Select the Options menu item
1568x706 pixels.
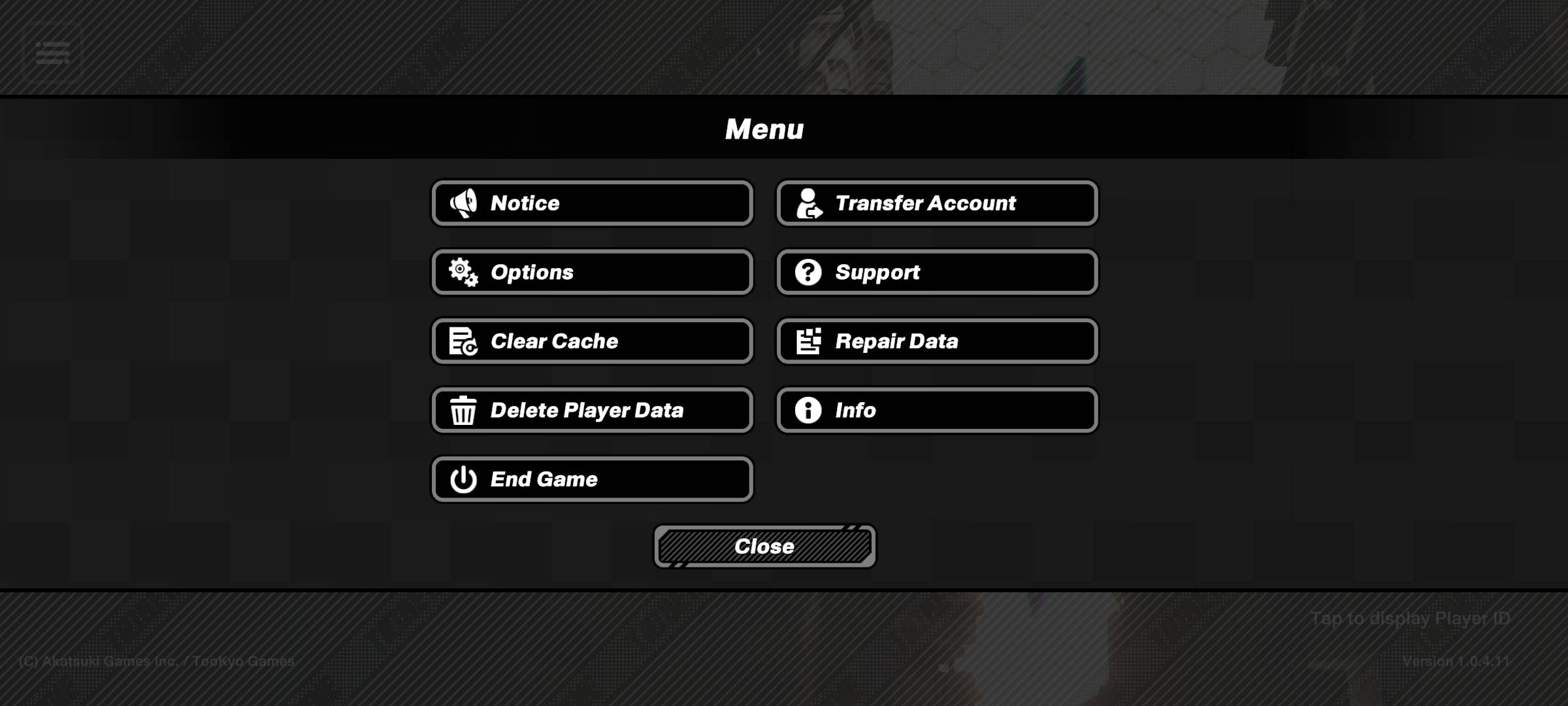[591, 272]
